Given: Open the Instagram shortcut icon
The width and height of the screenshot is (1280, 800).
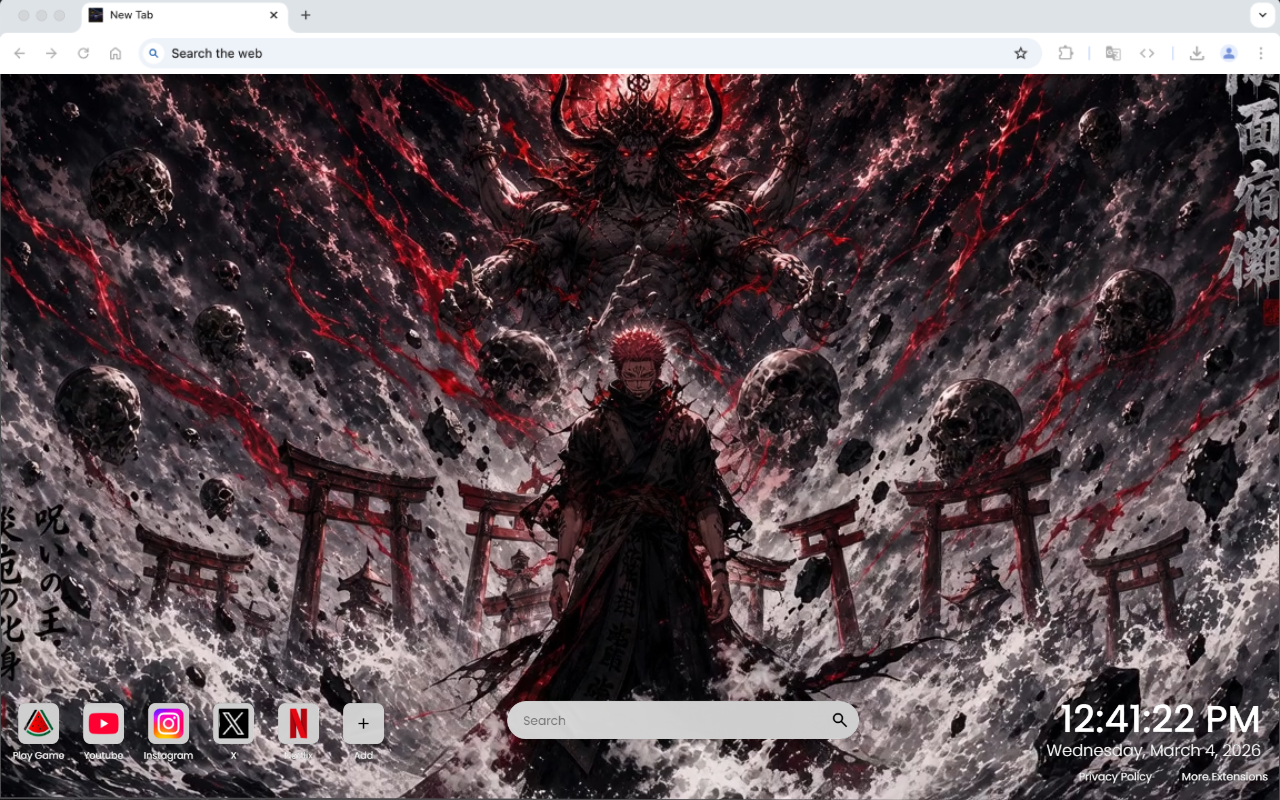Looking at the screenshot, I should pyautogui.click(x=168, y=723).
